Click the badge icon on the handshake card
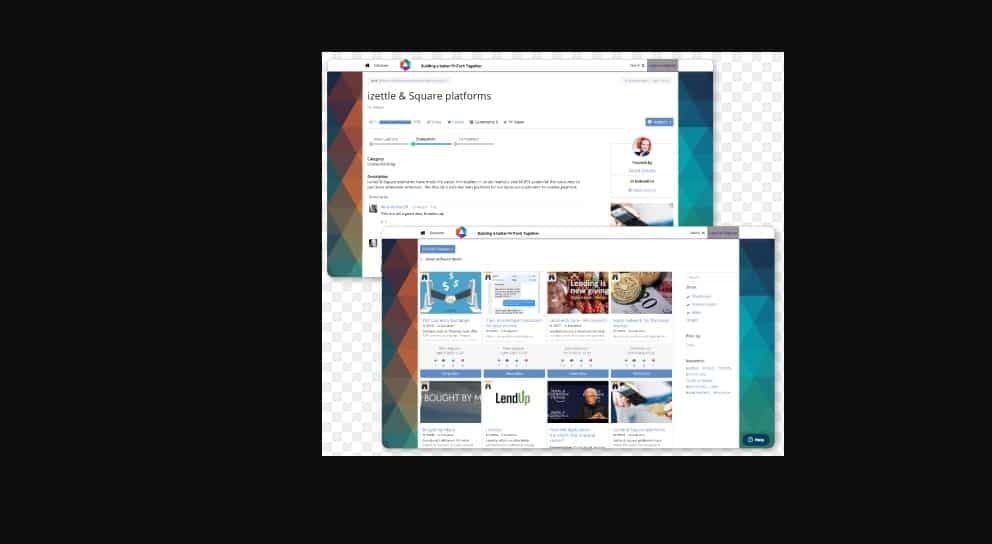The image size is (992, 544). click(424, 277)
